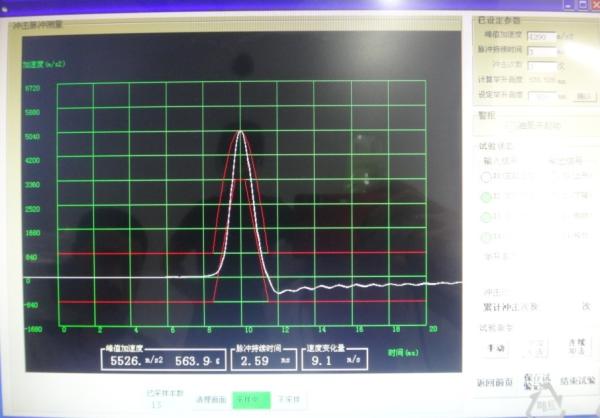Click the 手动 test command button
This screenshot has height=418, width=600.
[x=496, y=348]
